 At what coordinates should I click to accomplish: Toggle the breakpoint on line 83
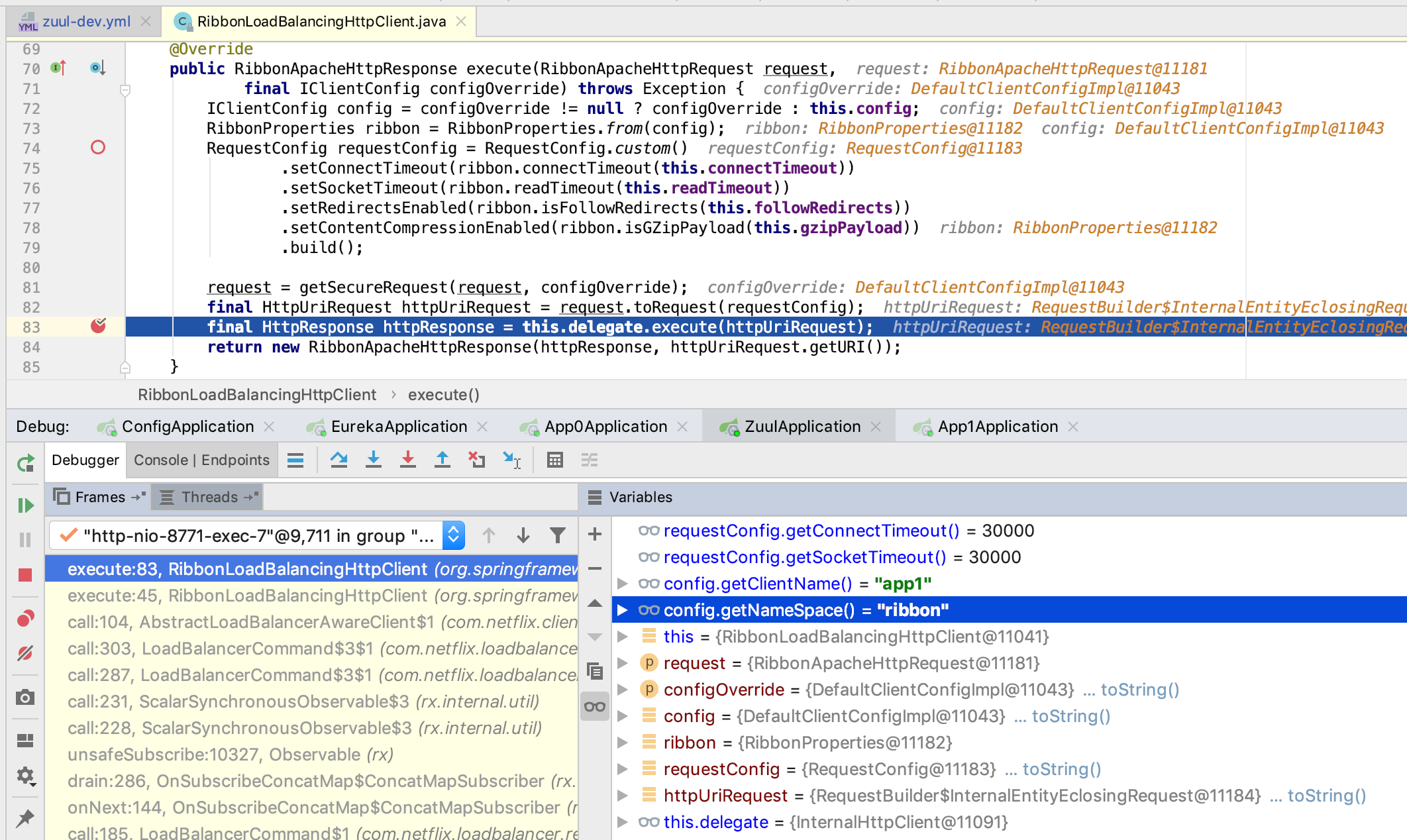pos(98,325)
